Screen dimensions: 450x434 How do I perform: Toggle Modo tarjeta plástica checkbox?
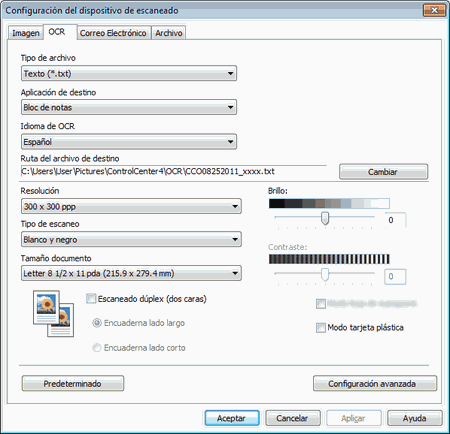[x=321, y=328]
